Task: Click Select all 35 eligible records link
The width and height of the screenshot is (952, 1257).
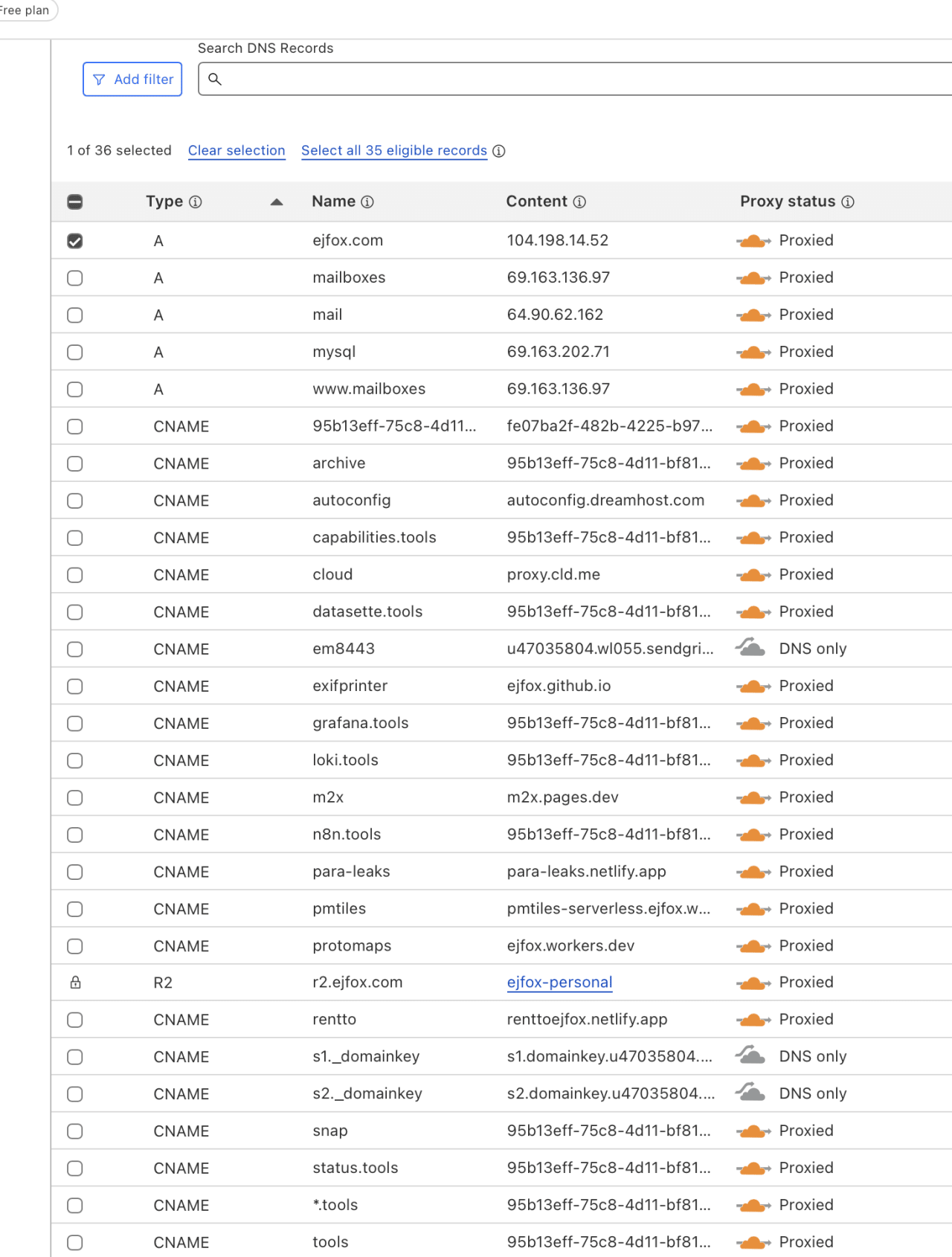Action: pyautogui.click(x=394, y=151)
